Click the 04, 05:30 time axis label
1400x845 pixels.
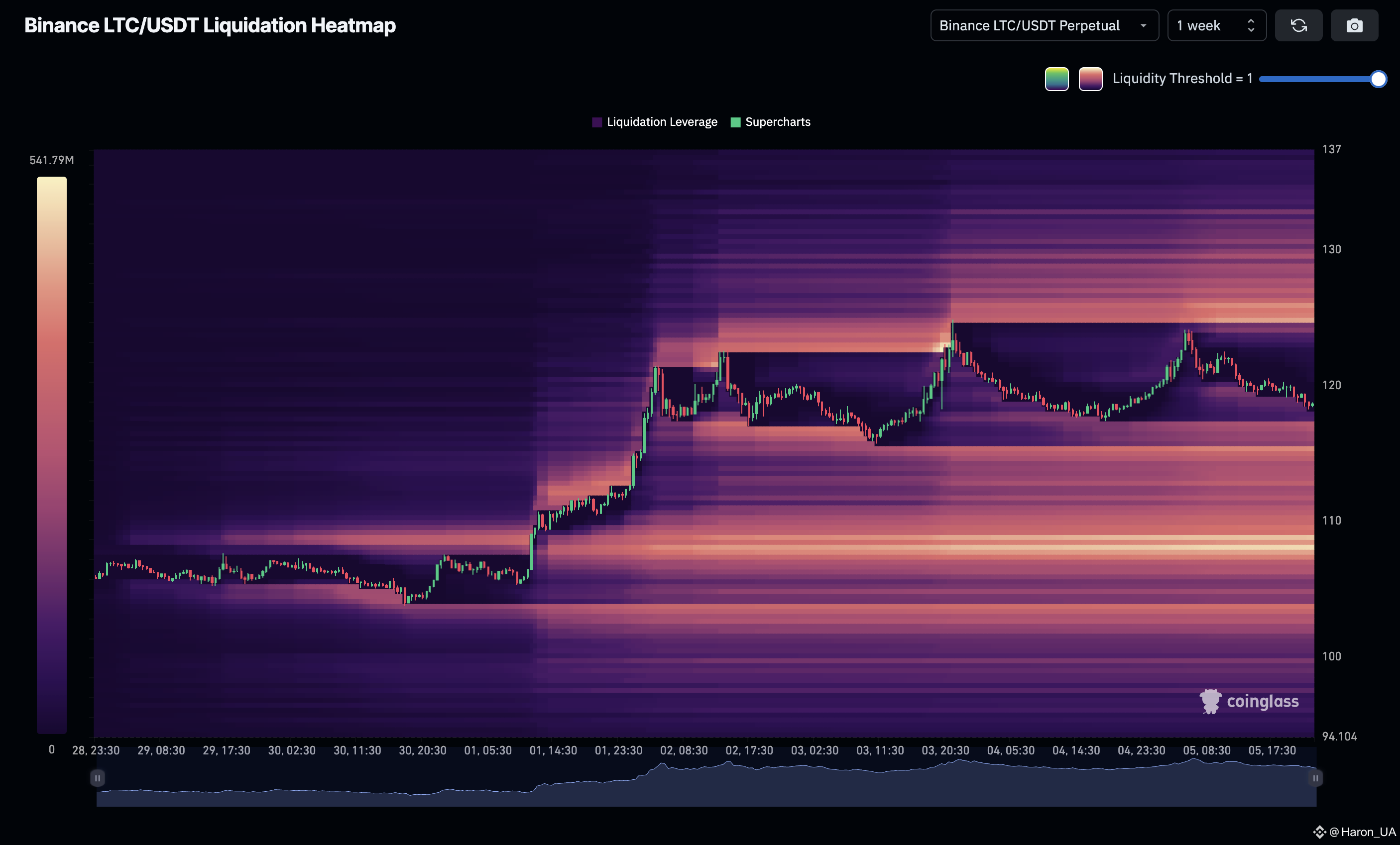tap(1011, 751)
